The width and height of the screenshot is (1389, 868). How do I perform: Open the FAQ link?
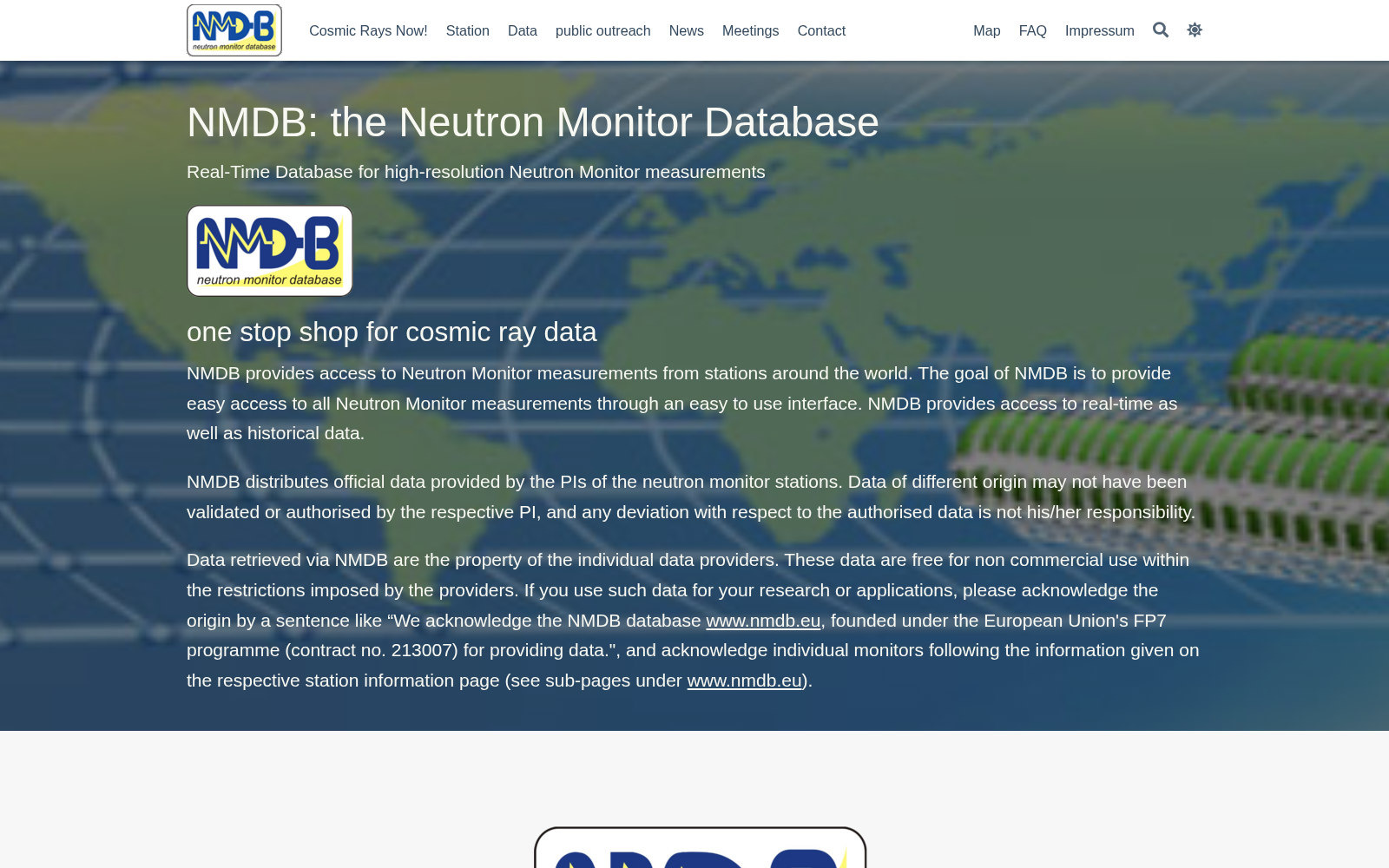pyautogui.click(x=1033, y=30)
